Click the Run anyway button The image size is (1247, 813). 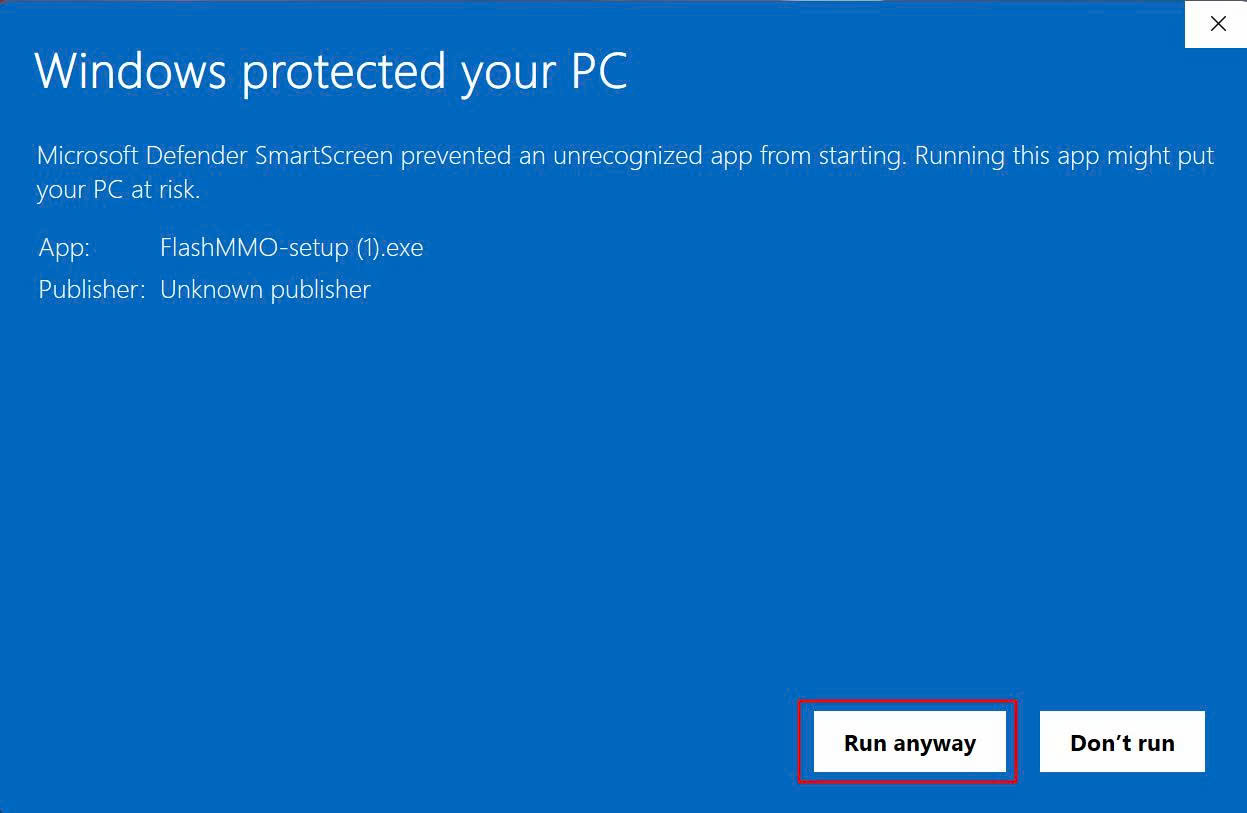pos(909,742)
